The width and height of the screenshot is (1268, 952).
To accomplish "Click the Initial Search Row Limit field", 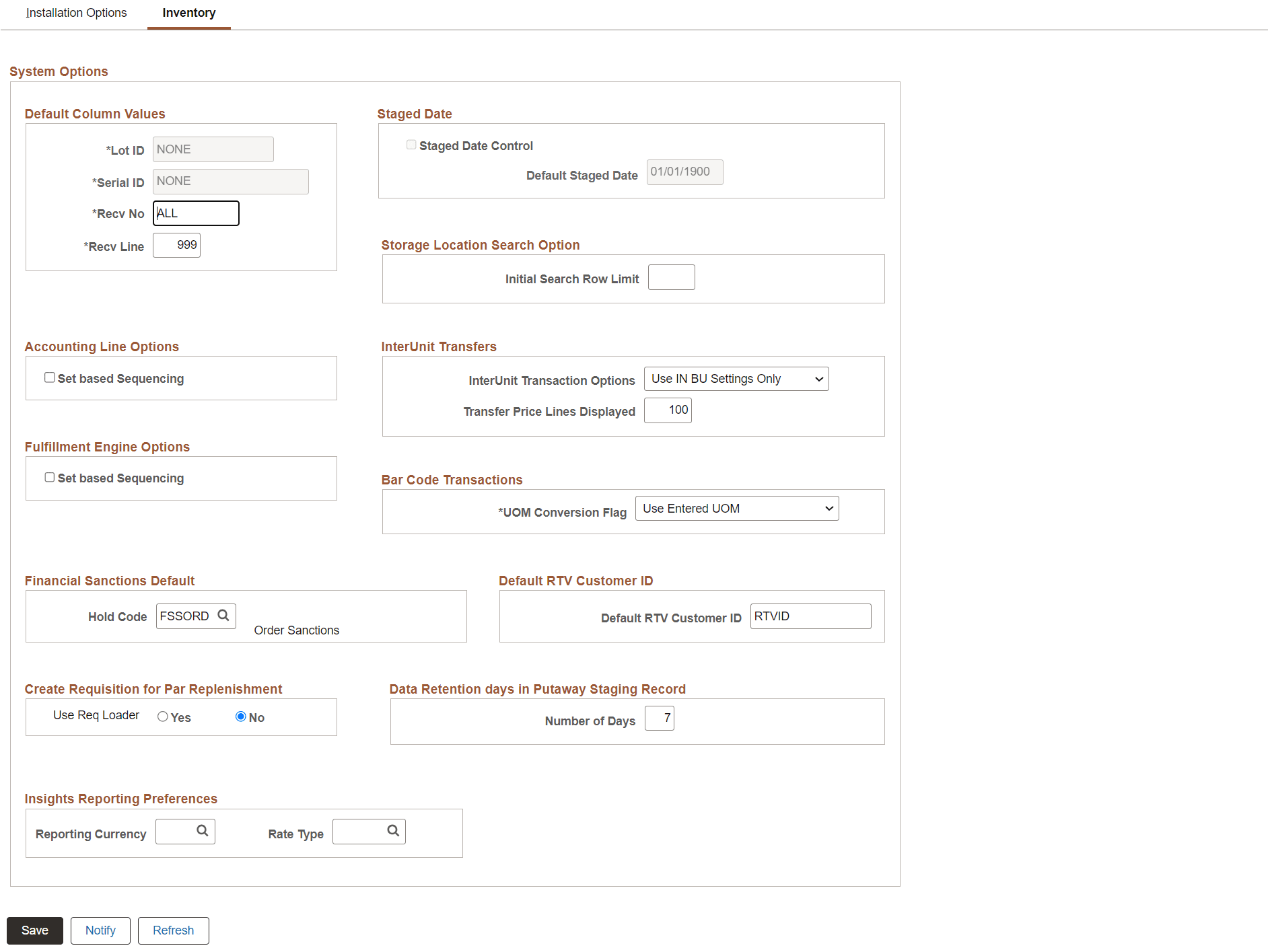I will 671,277.
